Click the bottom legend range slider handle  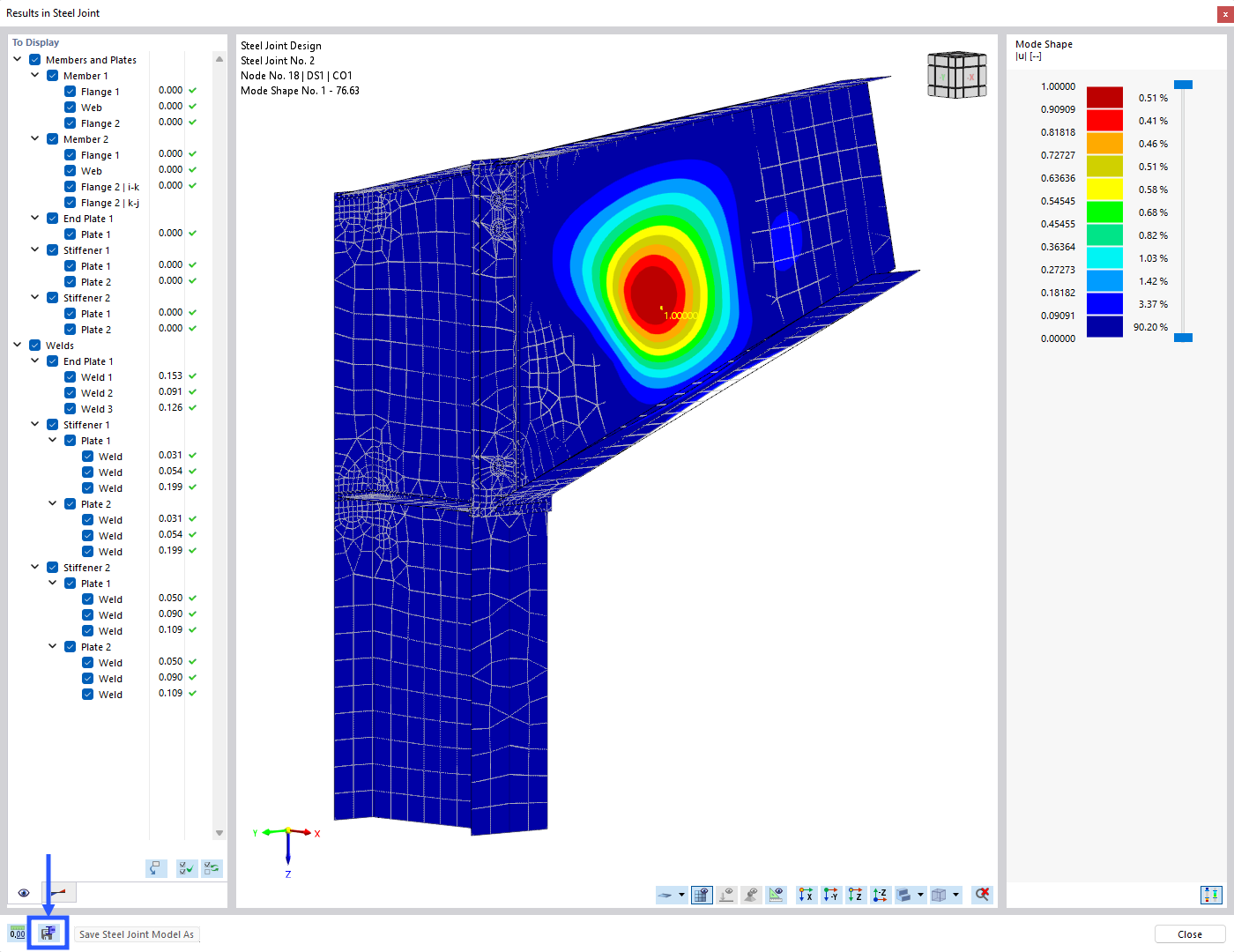click(x=1184, y=338)
